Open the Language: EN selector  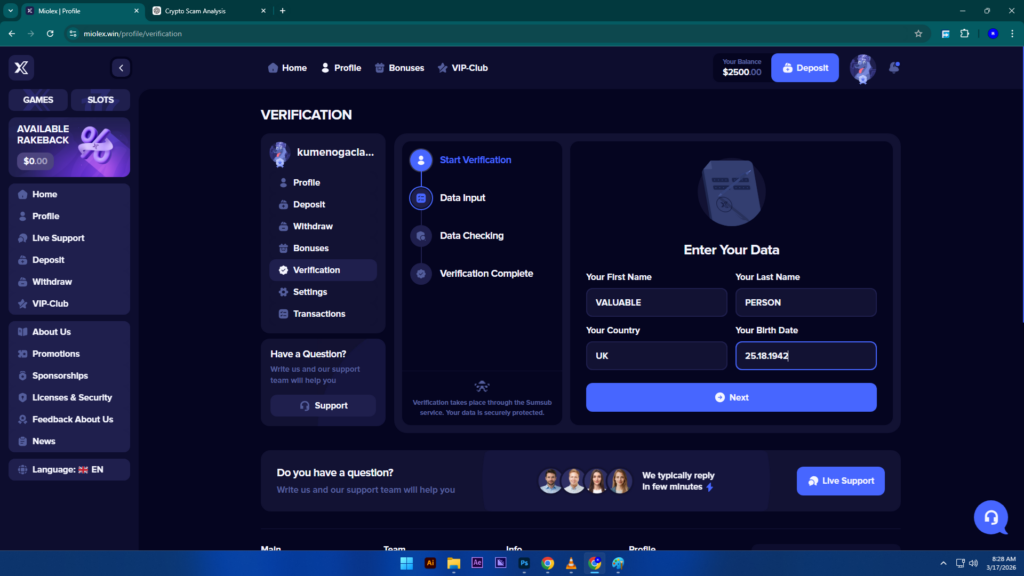click(68, 468)
